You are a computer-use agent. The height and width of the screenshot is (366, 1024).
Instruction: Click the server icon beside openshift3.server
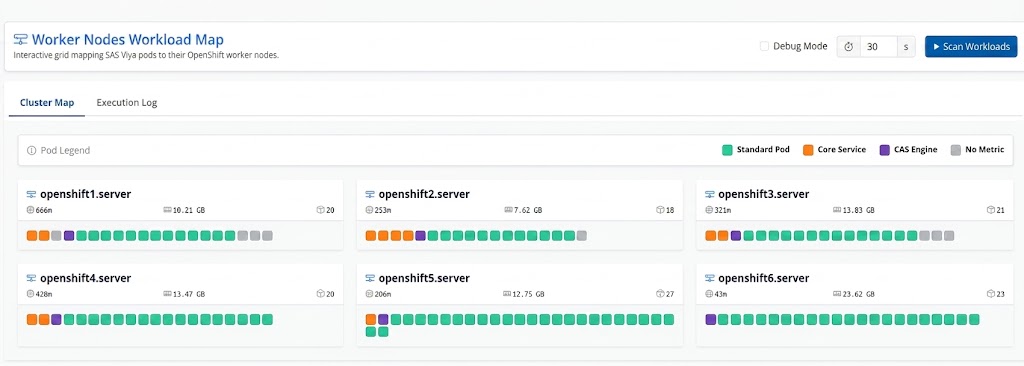709,194
